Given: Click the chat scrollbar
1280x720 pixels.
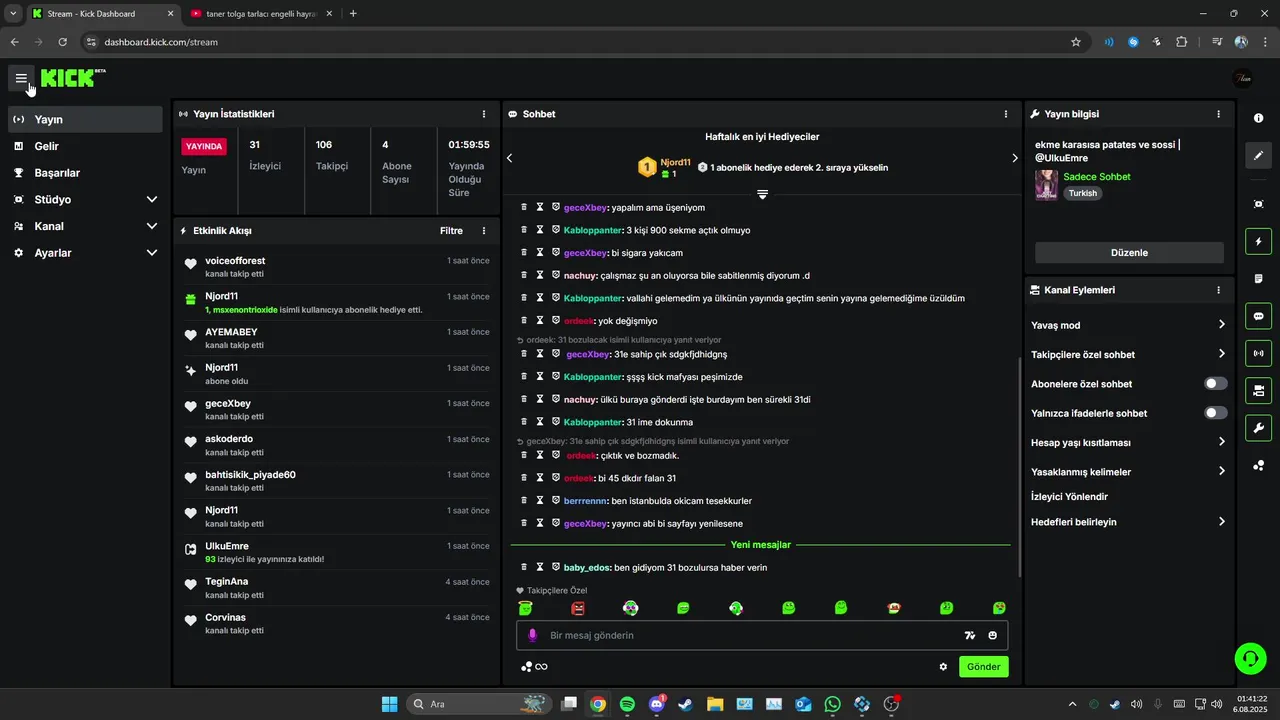Looking at the screenshot, I should (x=1019, y=465).
